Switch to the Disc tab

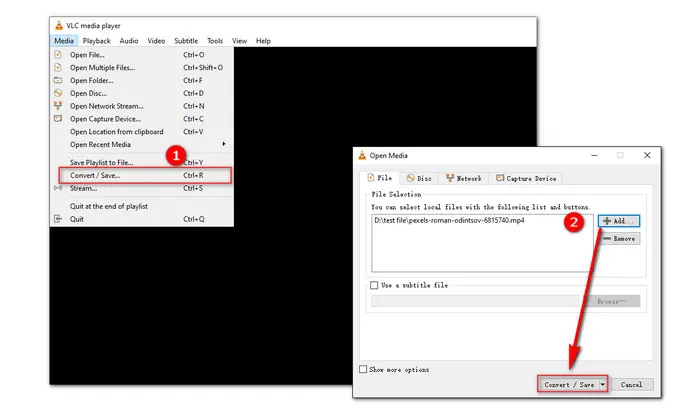click(419, 178)
